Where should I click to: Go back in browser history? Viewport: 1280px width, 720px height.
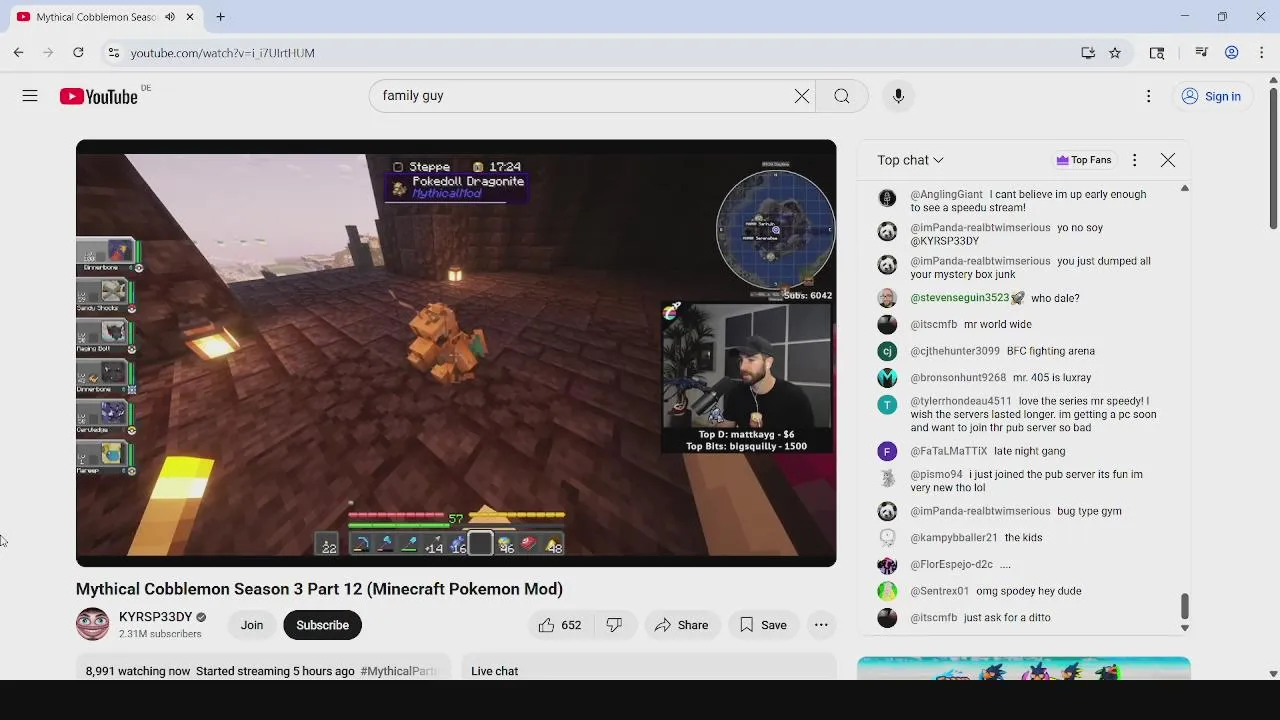pyautogui.click(x=18, y=53)
